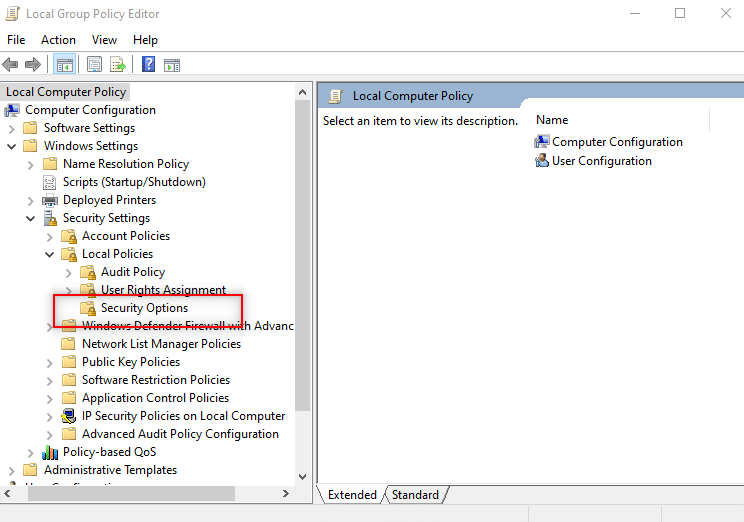
Task: Collapse the Local Policies node
Action: coord(50,255)
